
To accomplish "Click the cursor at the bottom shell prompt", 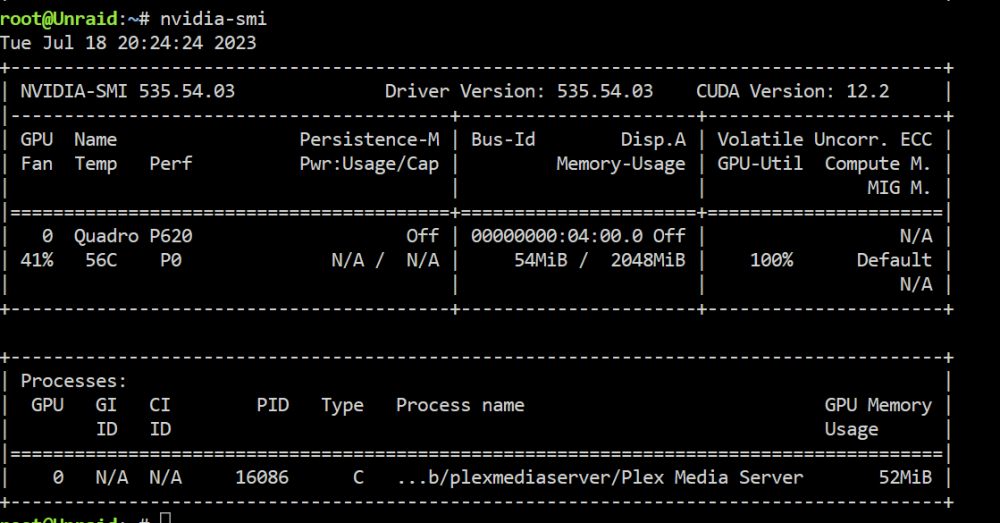I will point(166,517).
